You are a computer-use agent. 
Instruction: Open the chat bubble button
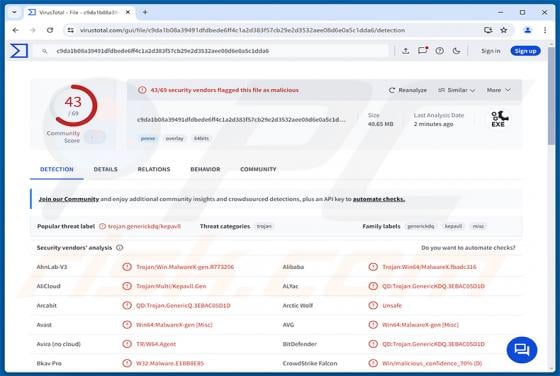[x=521, y=350]
